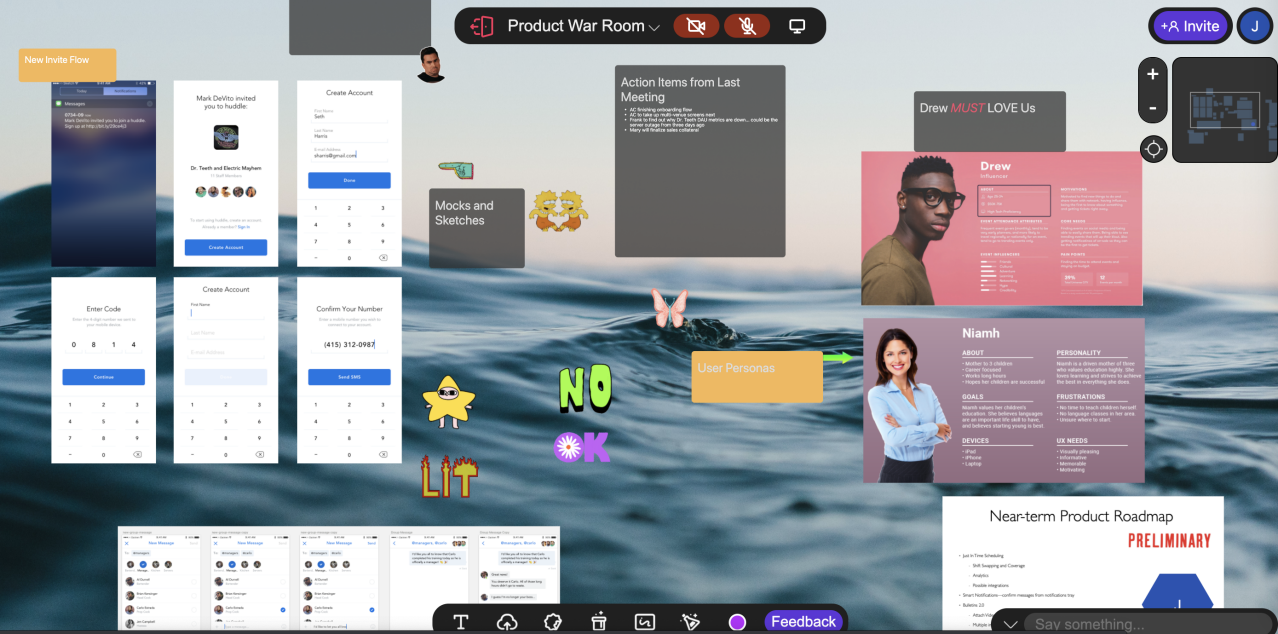
Task: Click the cloud upload icon
Action: [x=507, y=622]
